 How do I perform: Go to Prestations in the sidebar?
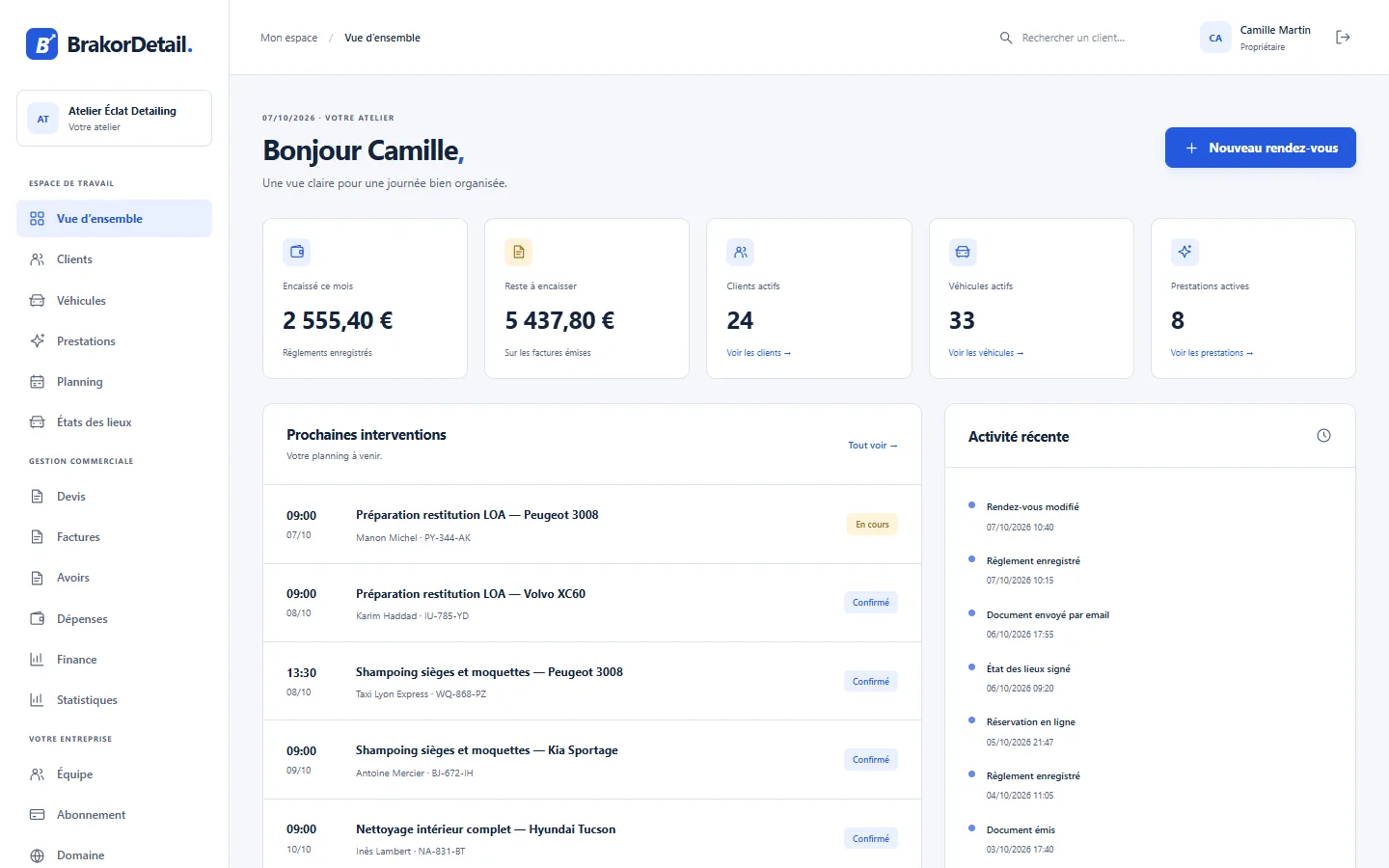tap(114, 340)
